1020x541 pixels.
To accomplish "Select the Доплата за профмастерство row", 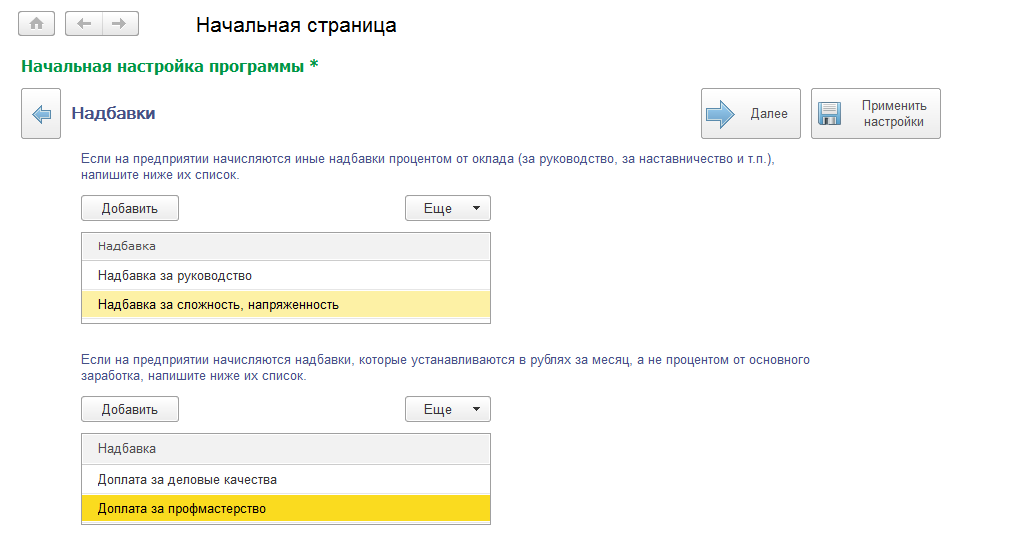I will point(285,508).
